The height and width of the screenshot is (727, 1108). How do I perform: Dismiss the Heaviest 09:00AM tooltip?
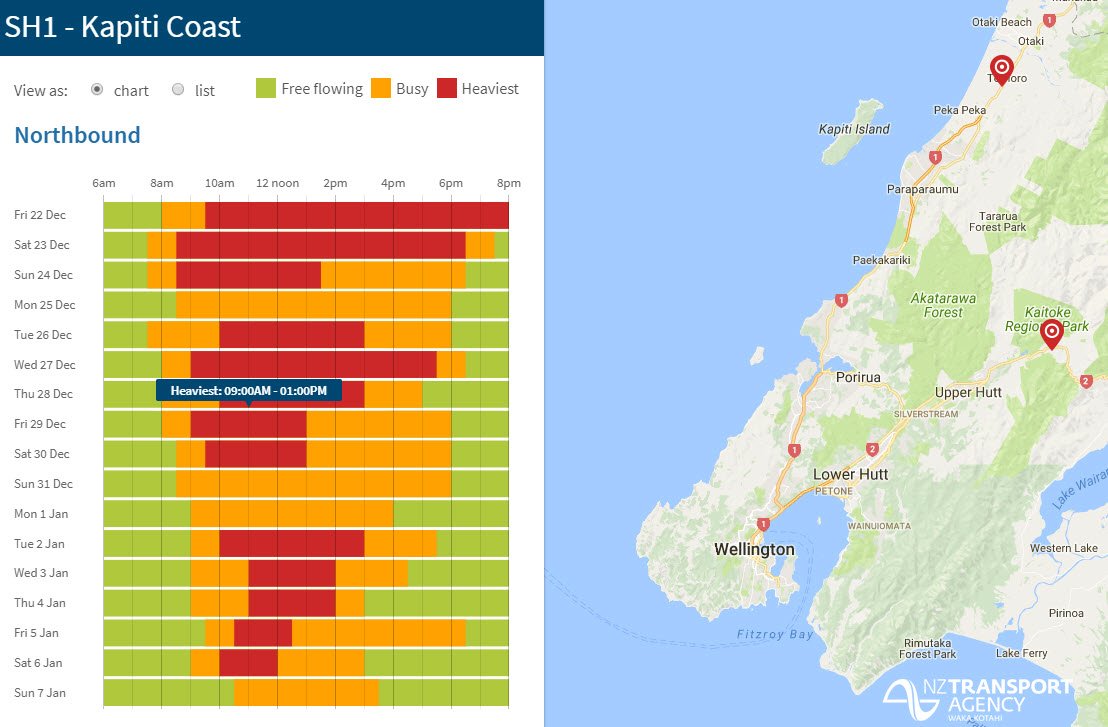(248, 391)
